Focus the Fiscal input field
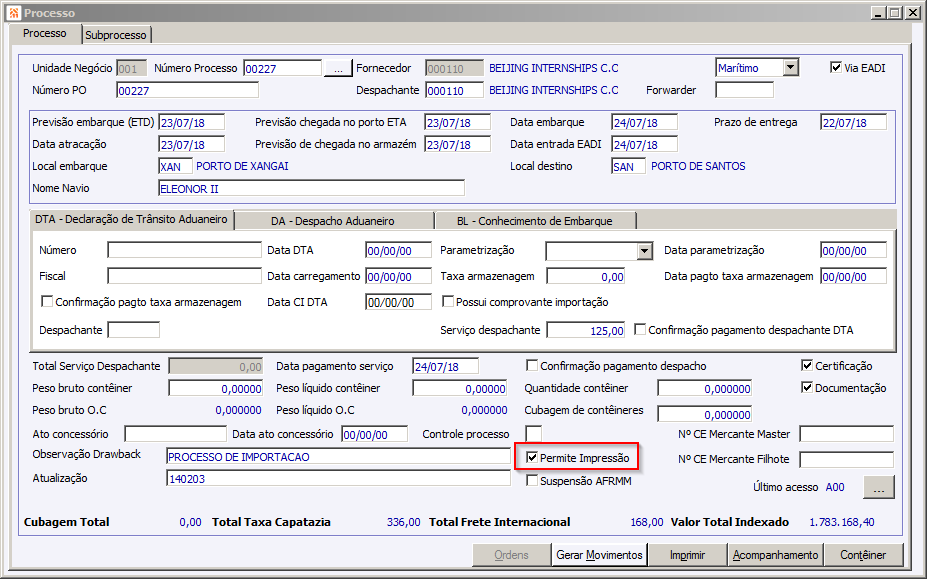Viewport: 927px width, 579px height. click(x=184, y=276)
